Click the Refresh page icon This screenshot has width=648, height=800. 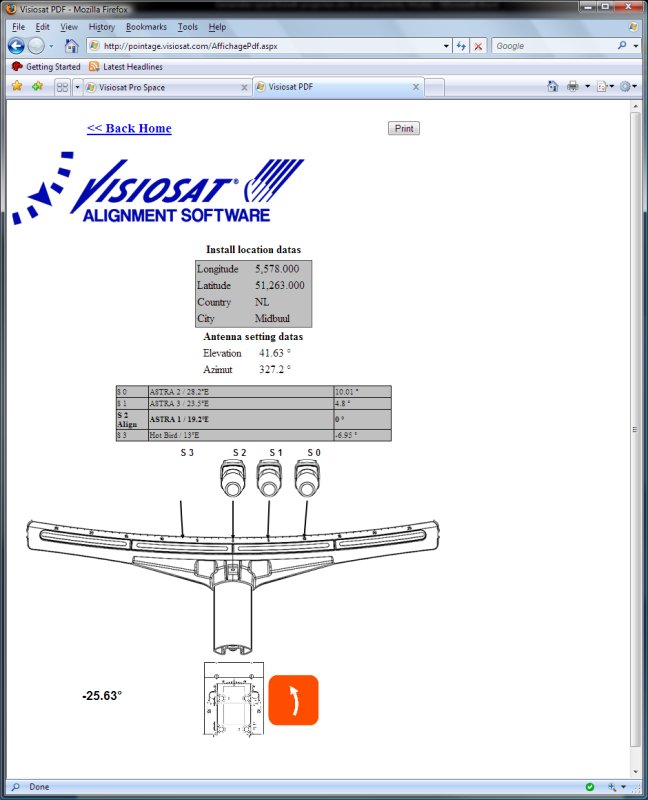pyautogui.click(x=461, y=46)
